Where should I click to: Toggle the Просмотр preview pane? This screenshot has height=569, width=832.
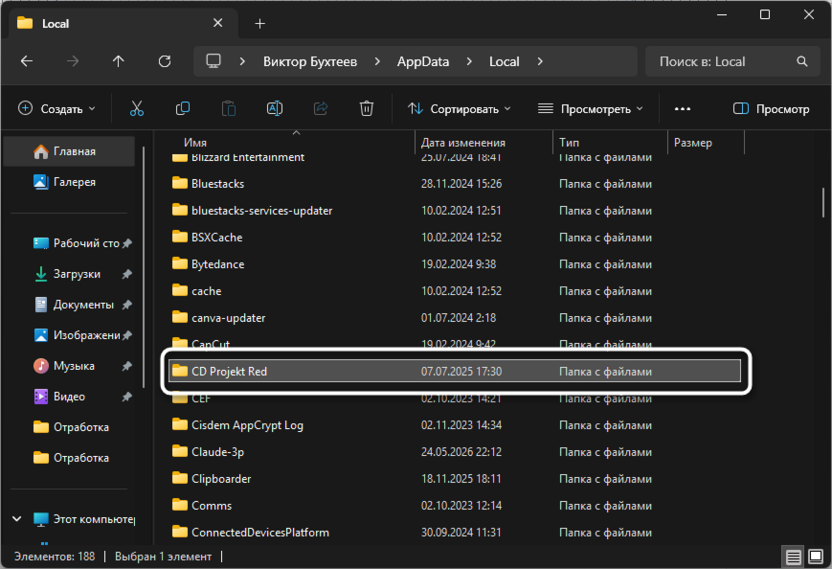[x=771, y=109]
